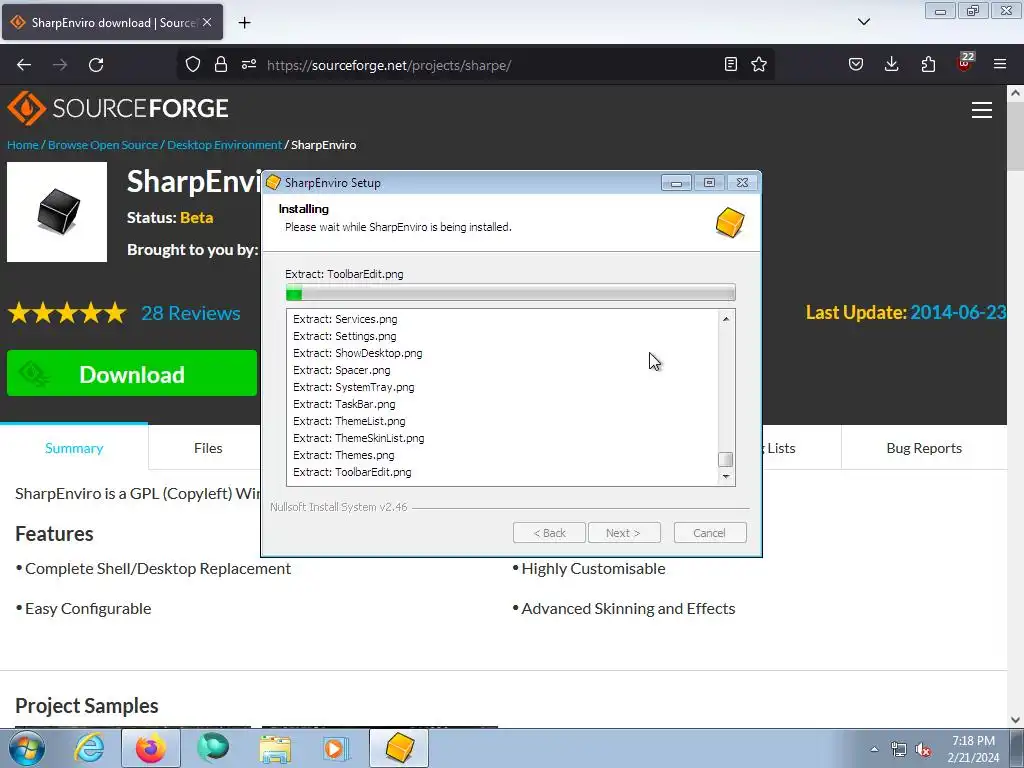Open Firefox downloads panel
The image size is (1024, 768).
[x=891, y=64]
